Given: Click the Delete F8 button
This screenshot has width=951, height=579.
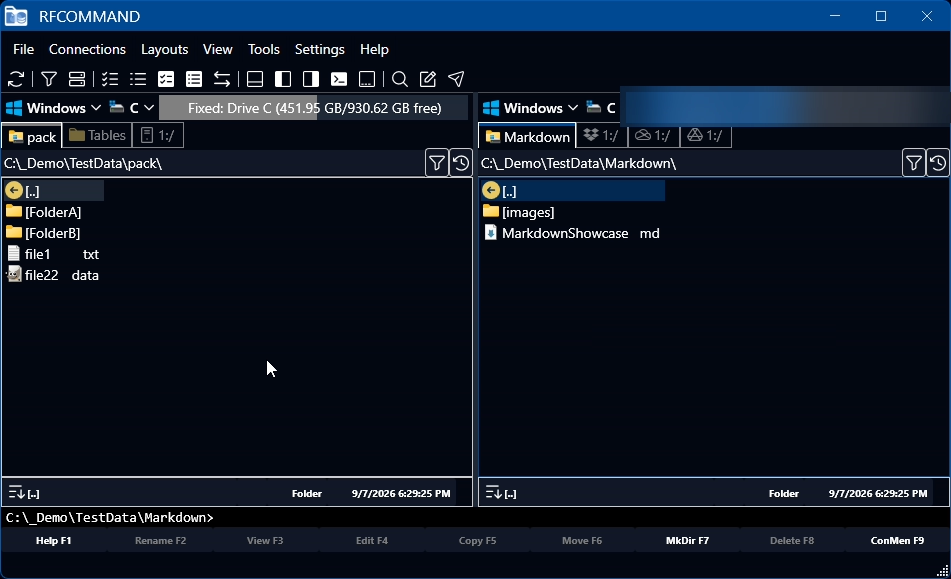Looking at the screenshot, I should (791, 540).
